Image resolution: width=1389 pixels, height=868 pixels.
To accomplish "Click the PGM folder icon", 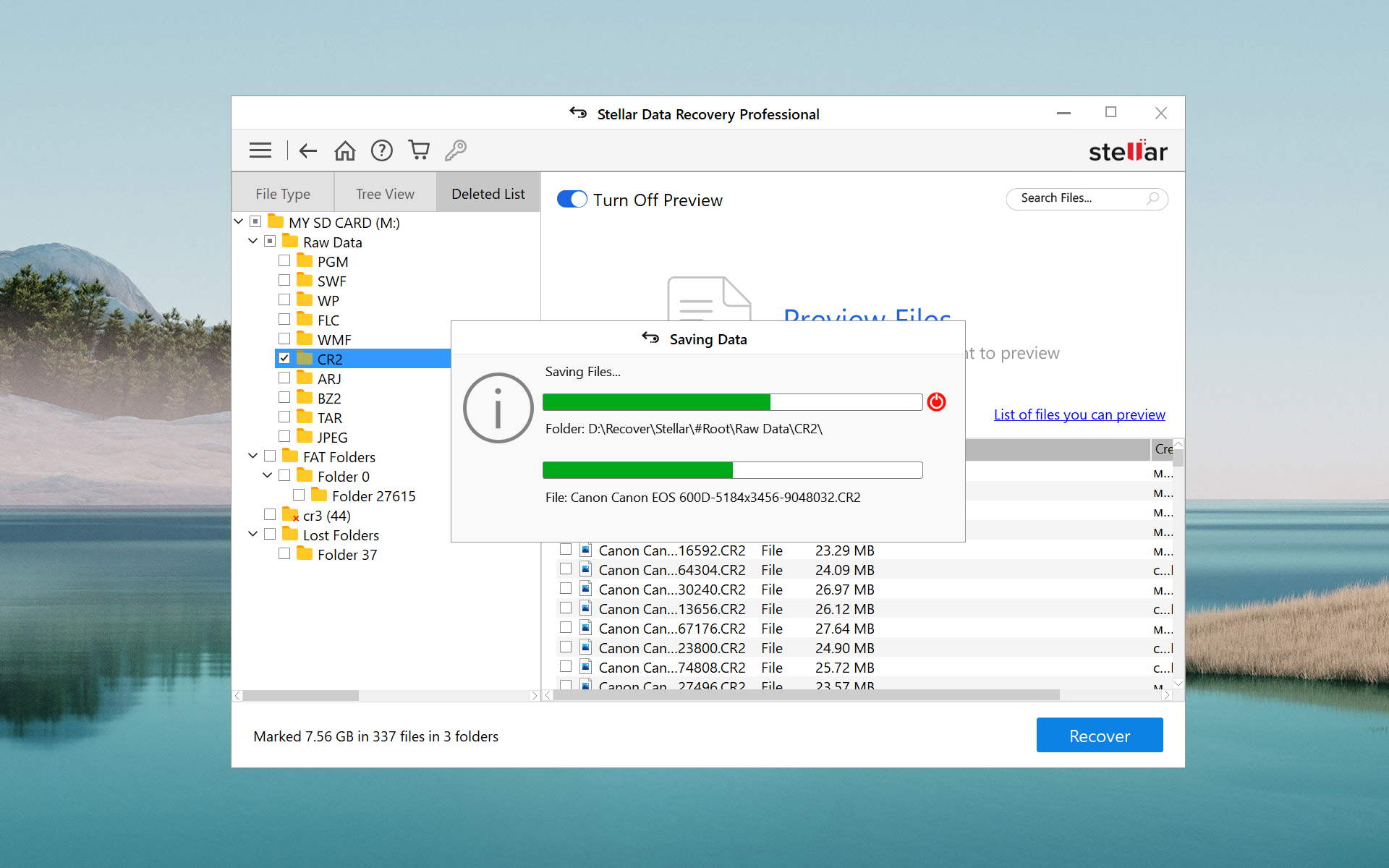I will click(x=305, y=261).
